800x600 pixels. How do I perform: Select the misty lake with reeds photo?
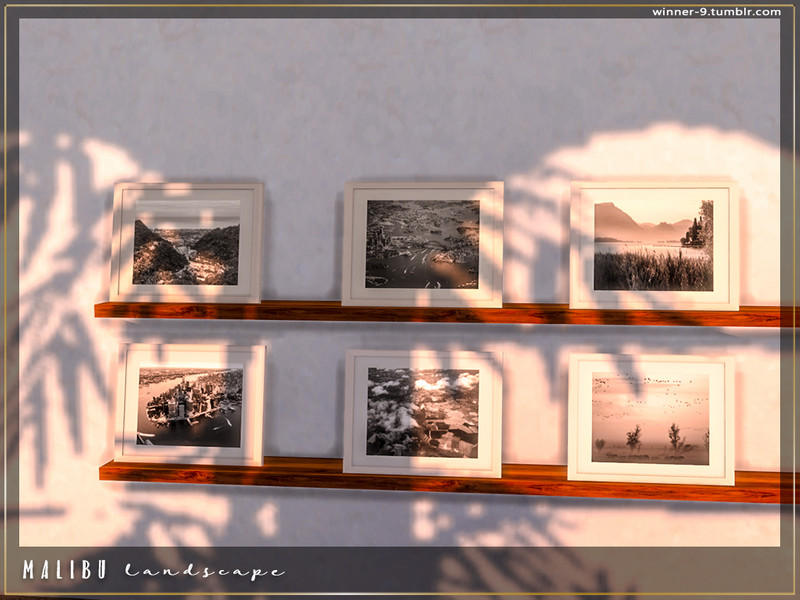pos(654,245)
